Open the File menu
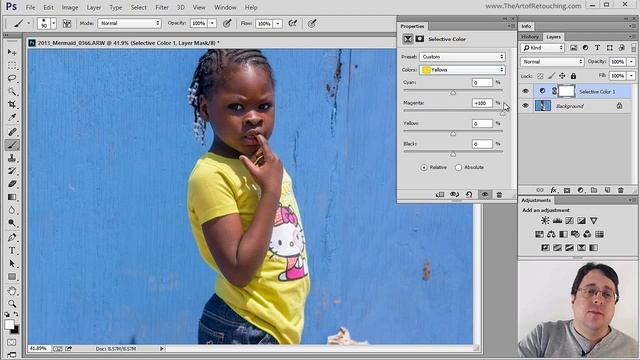The image size is (640, 360). [30, 7]
